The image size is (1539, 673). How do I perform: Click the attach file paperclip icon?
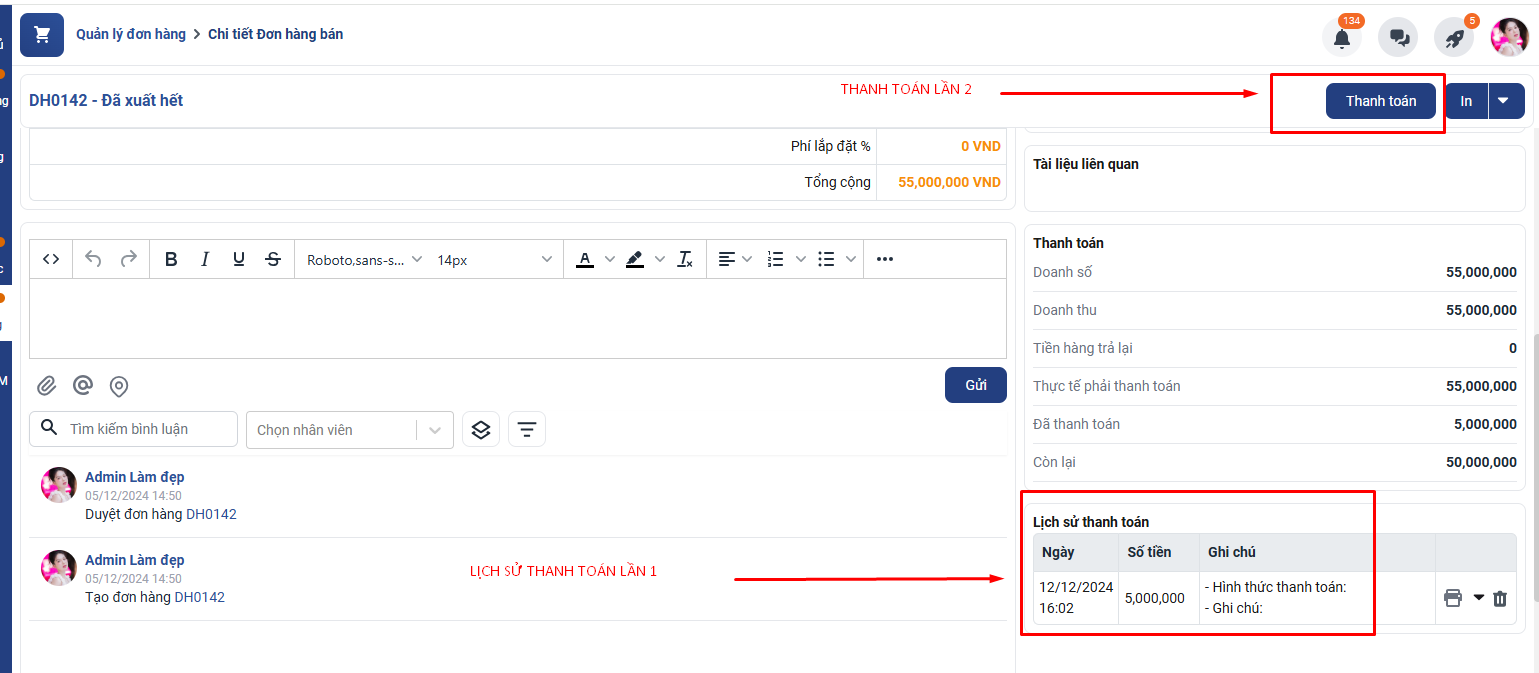46,386
